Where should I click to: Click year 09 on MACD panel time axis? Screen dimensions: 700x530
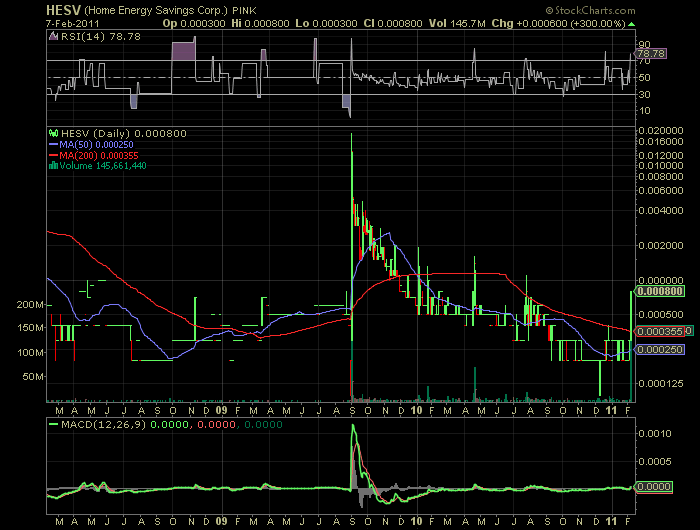click(221, 521)
